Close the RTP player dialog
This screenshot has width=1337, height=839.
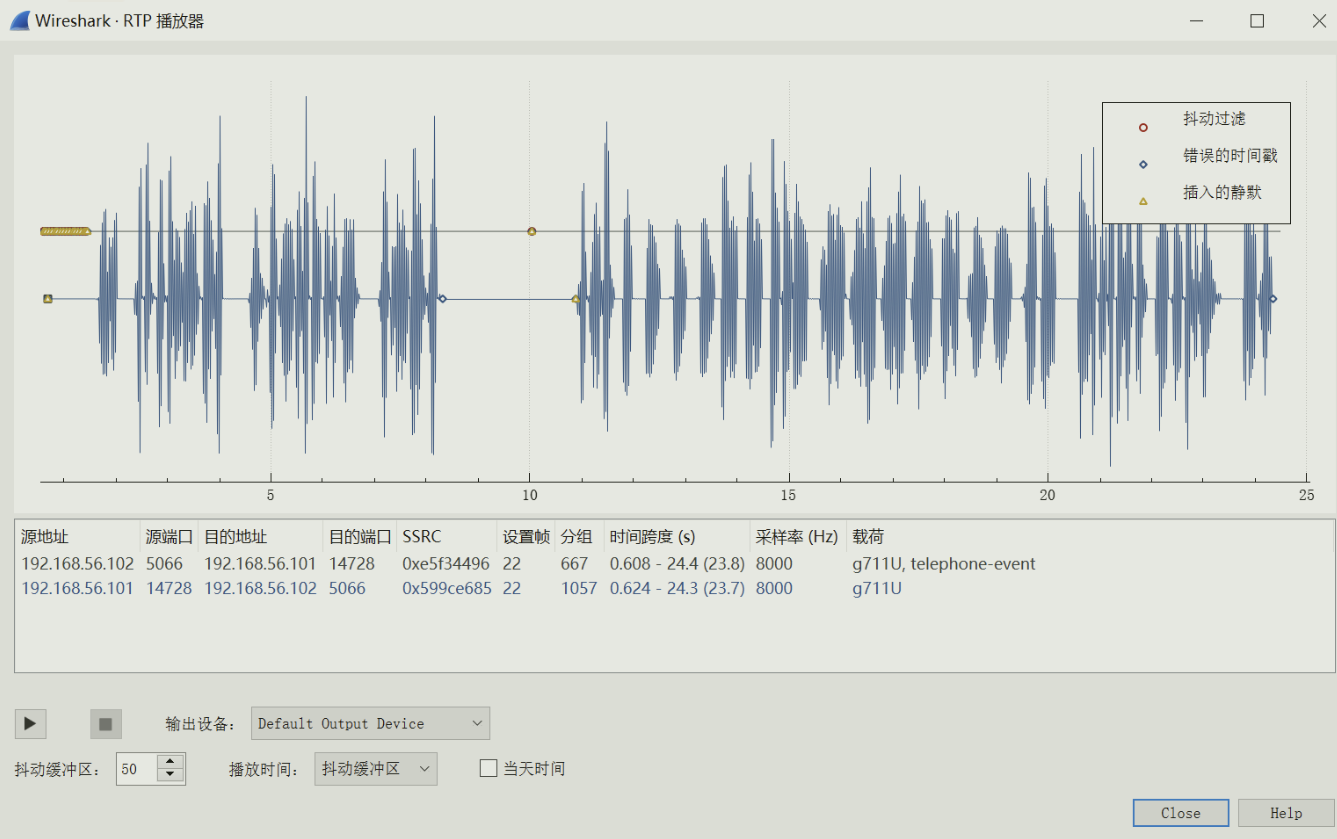1181,813
